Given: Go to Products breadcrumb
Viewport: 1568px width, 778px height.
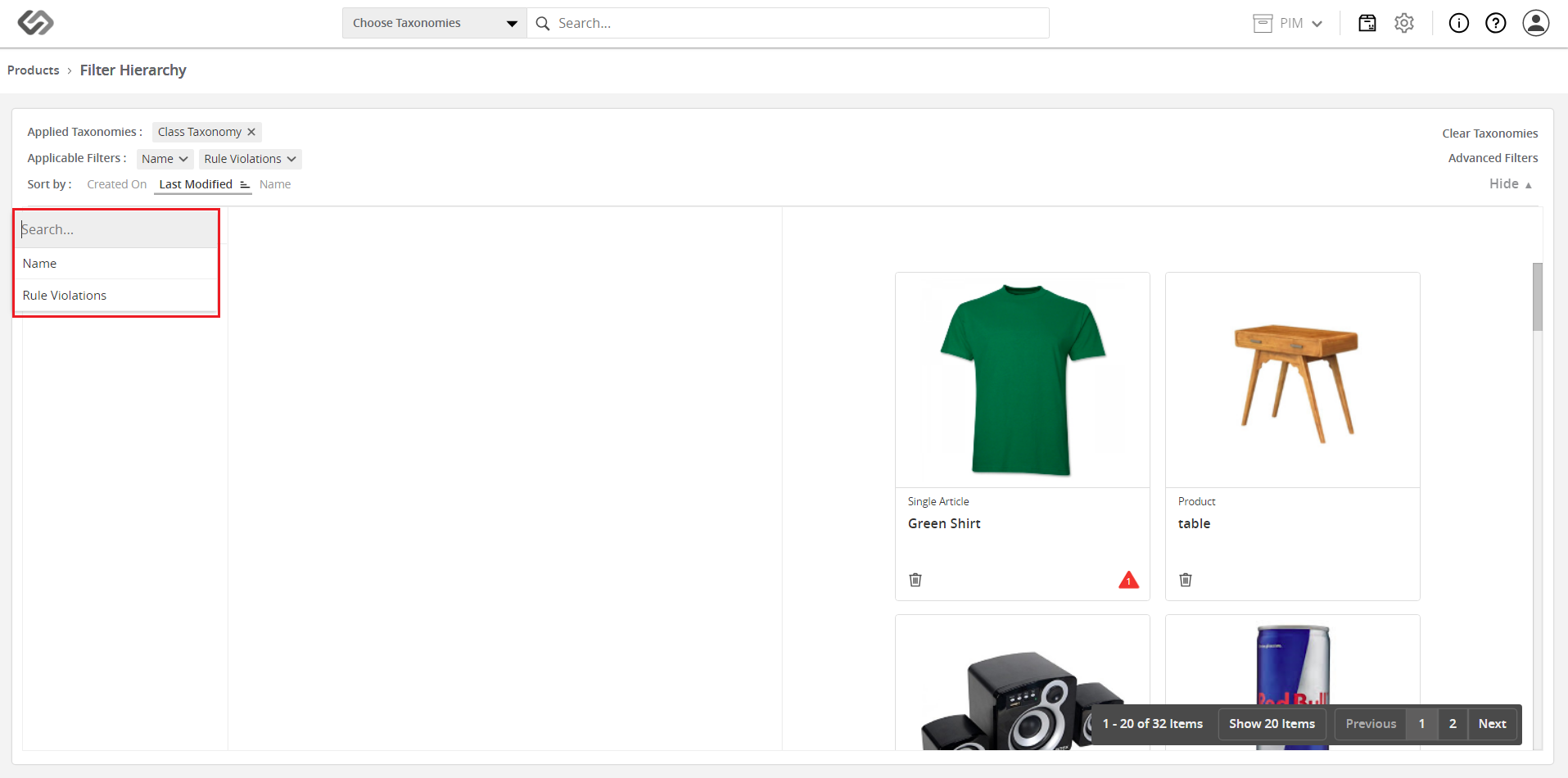Looking at the screenshot, I should pyautogui.click(x=34, y=70).
